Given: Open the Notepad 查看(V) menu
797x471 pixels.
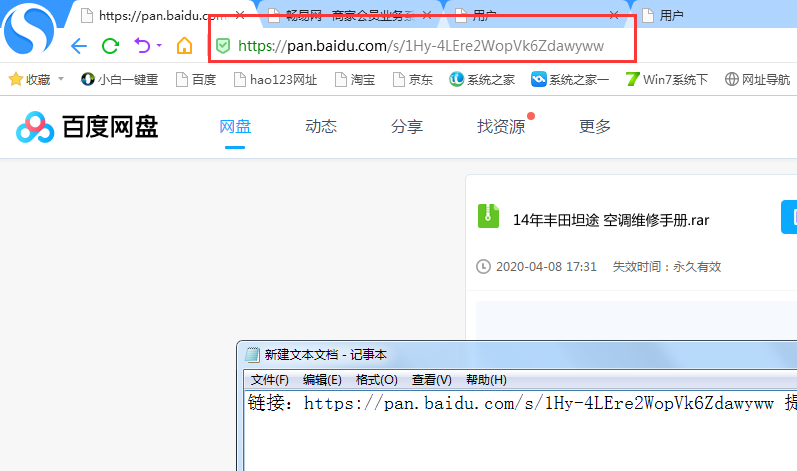Looking at the screenshot, I should tap(432, 380).
